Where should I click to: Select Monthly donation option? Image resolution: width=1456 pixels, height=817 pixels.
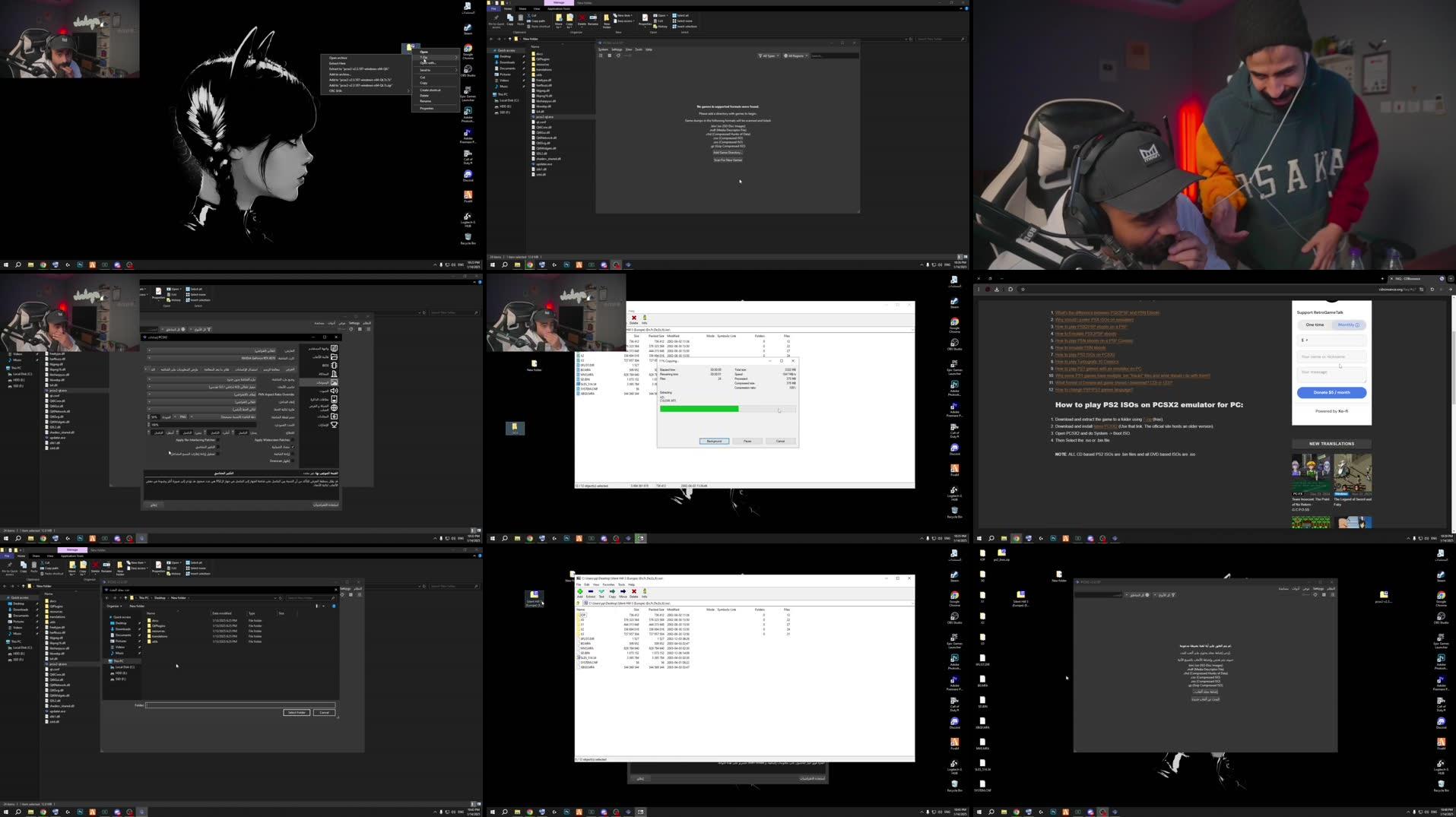tap(1349, 325)
